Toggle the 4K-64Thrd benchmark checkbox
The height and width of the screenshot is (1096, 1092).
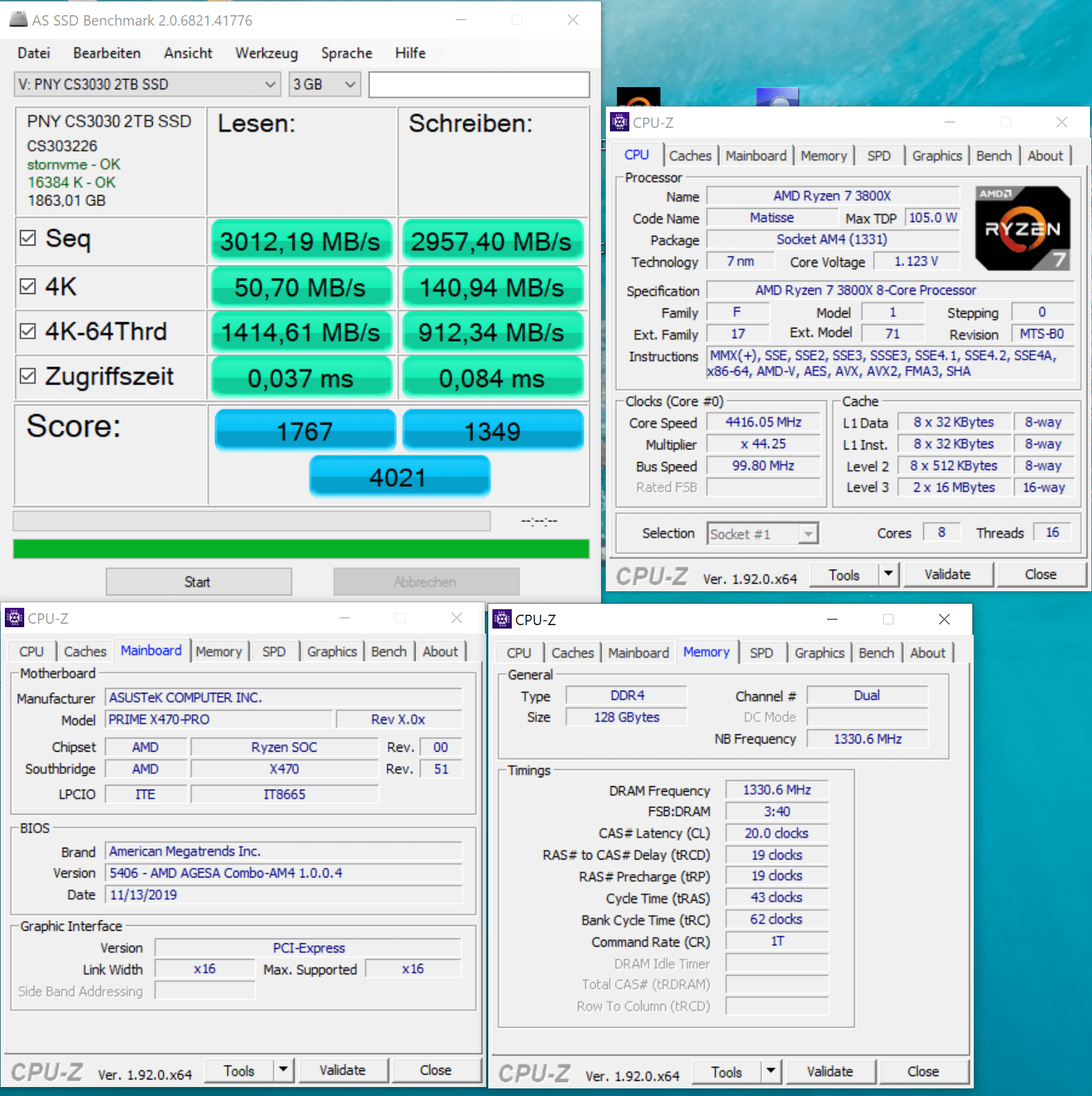(x=28, y=331)
